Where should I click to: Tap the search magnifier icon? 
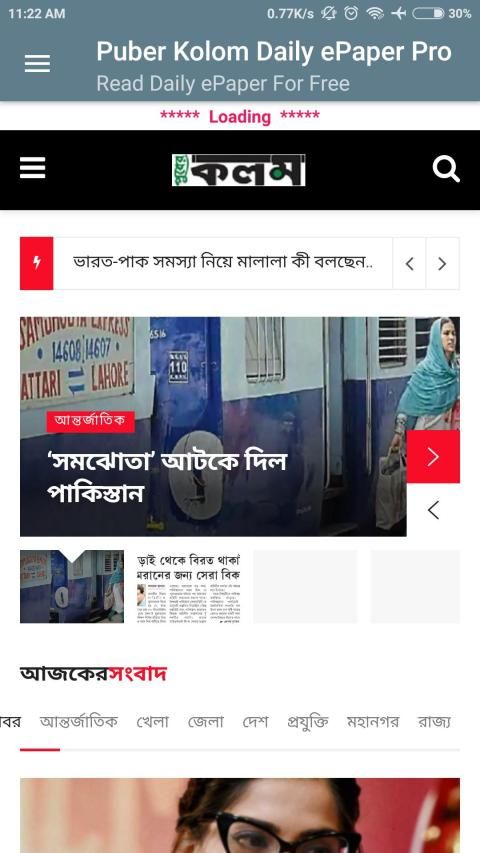446,169
